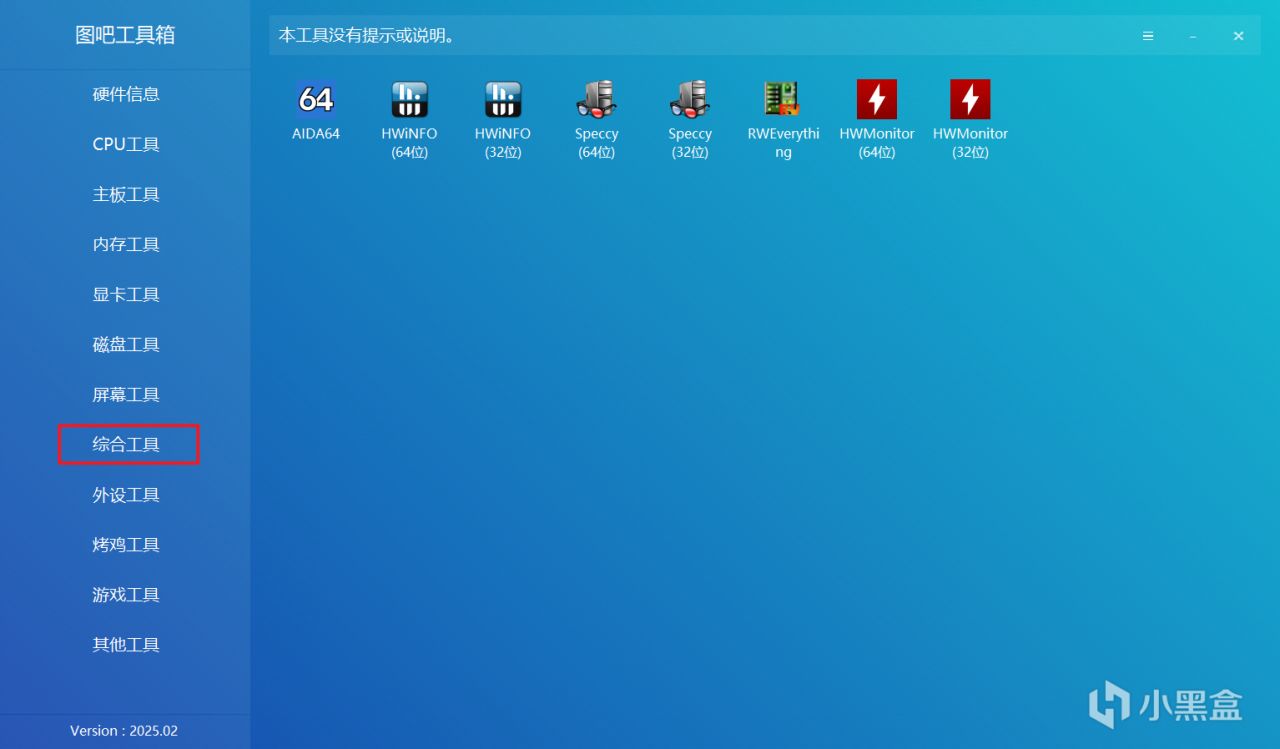Start Speccy (64位)
This screenshot has height=749, width=1280.
coord(596,100)
